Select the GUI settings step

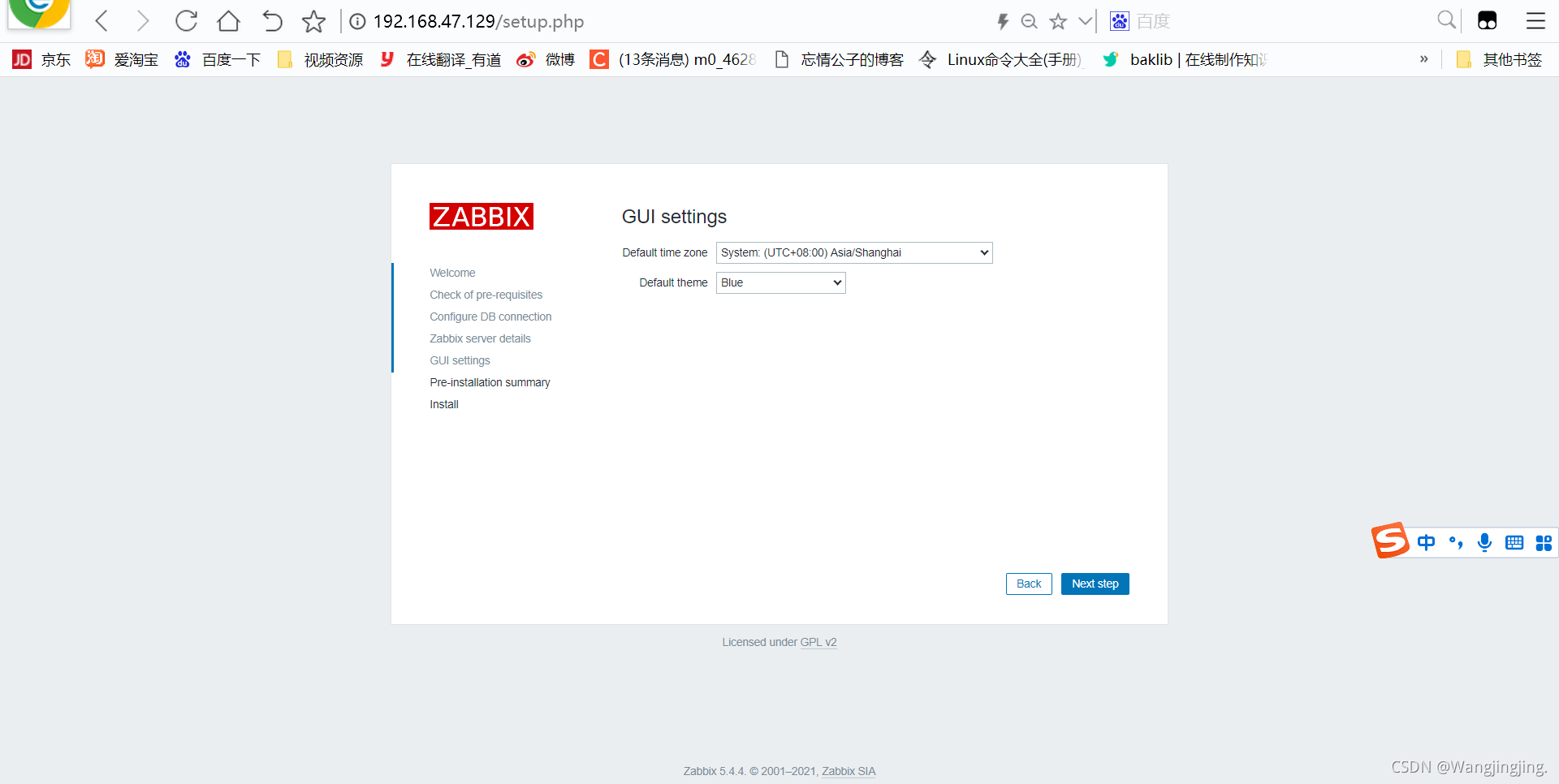click(460, 360)
